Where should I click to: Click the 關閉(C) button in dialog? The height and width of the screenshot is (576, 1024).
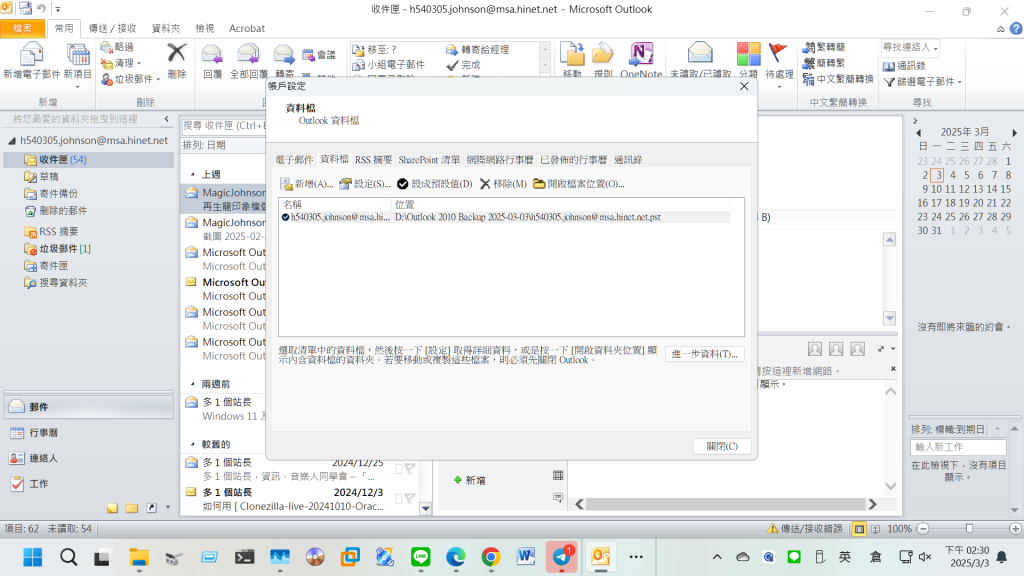coord(721,446)
